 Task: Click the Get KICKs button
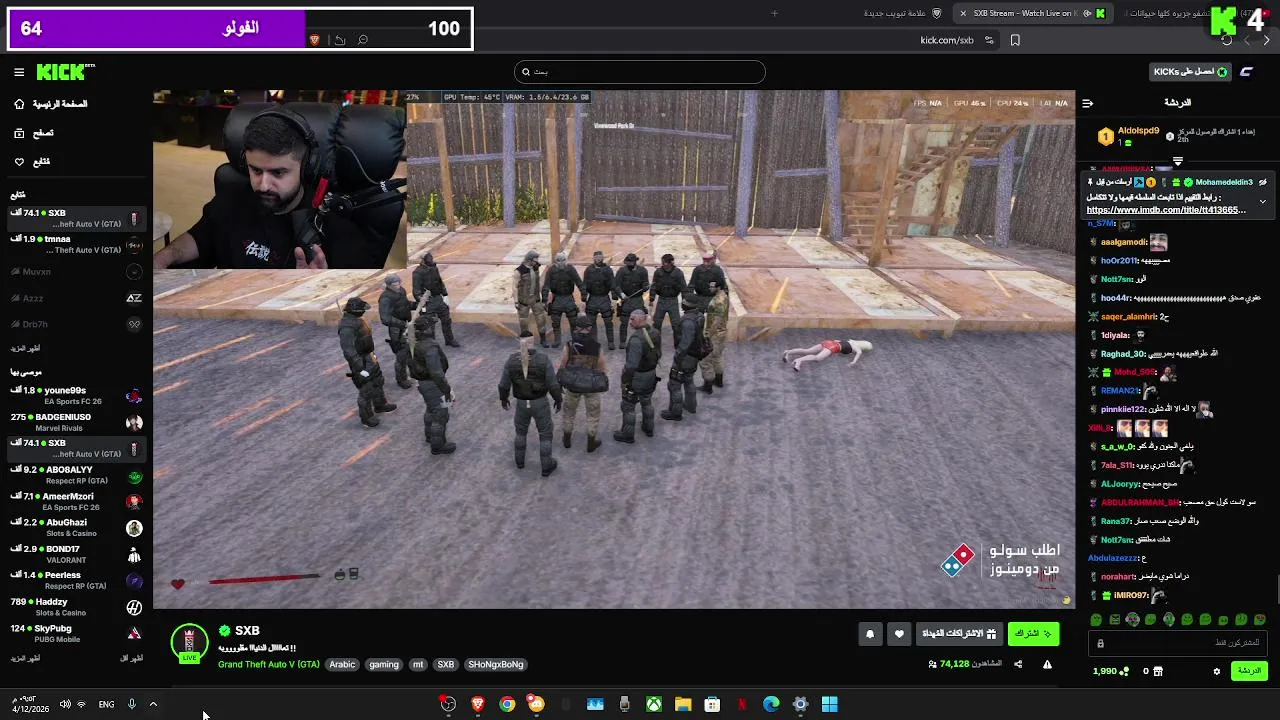click(x=1191, y=72)
